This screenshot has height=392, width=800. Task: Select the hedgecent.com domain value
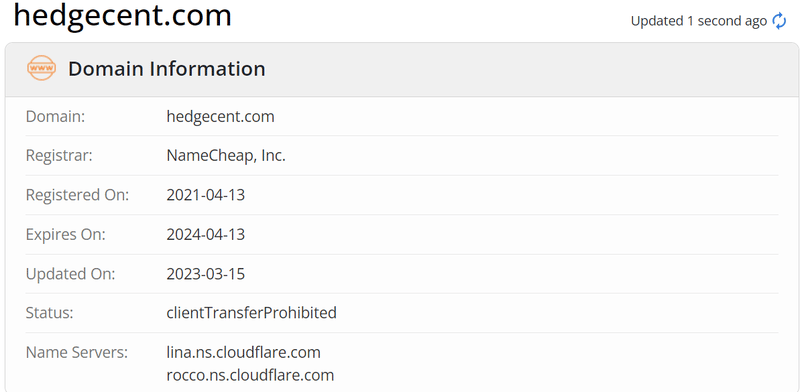coord(220,116)
